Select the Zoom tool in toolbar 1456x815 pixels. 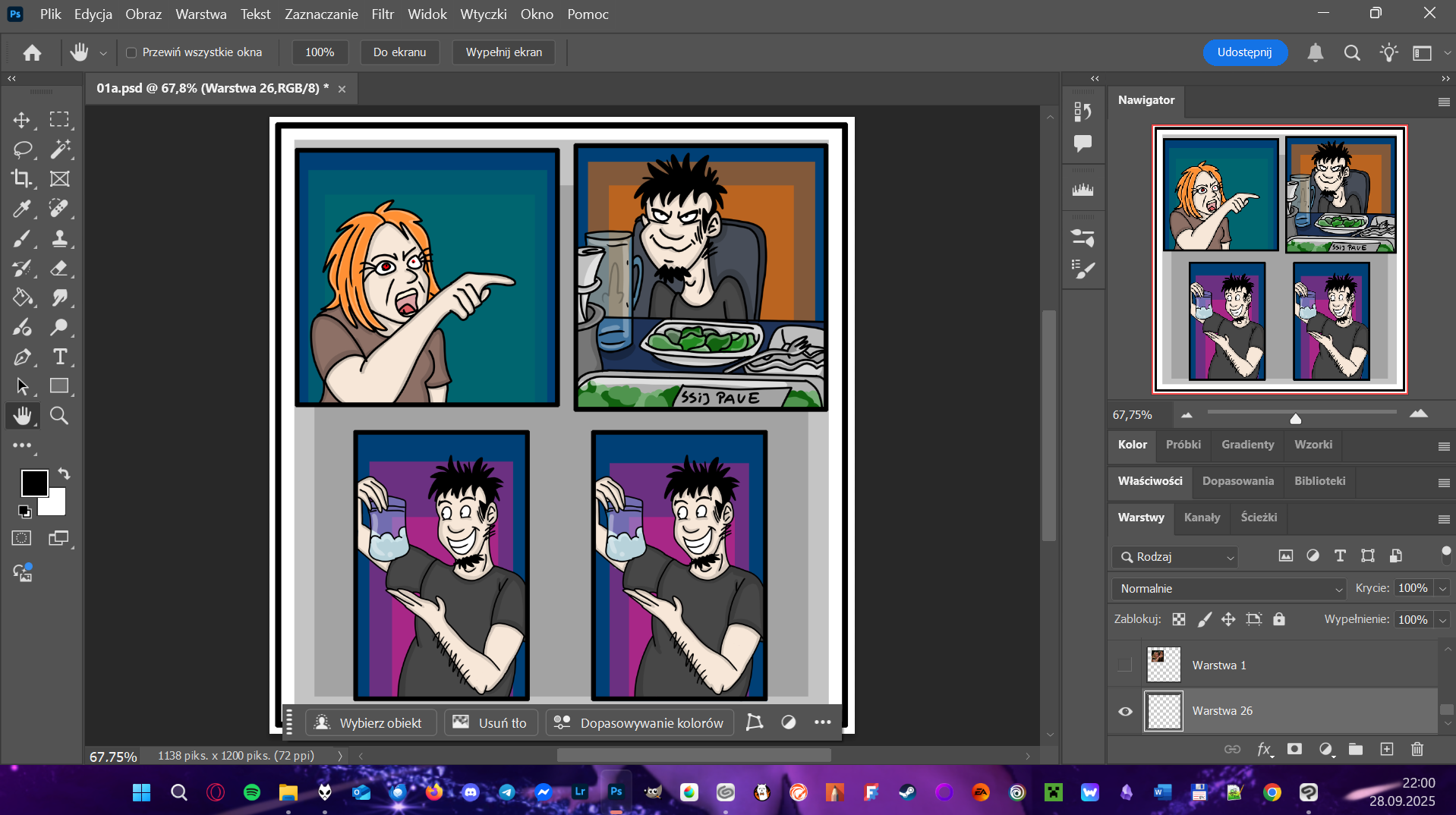(x=59, y=416)
